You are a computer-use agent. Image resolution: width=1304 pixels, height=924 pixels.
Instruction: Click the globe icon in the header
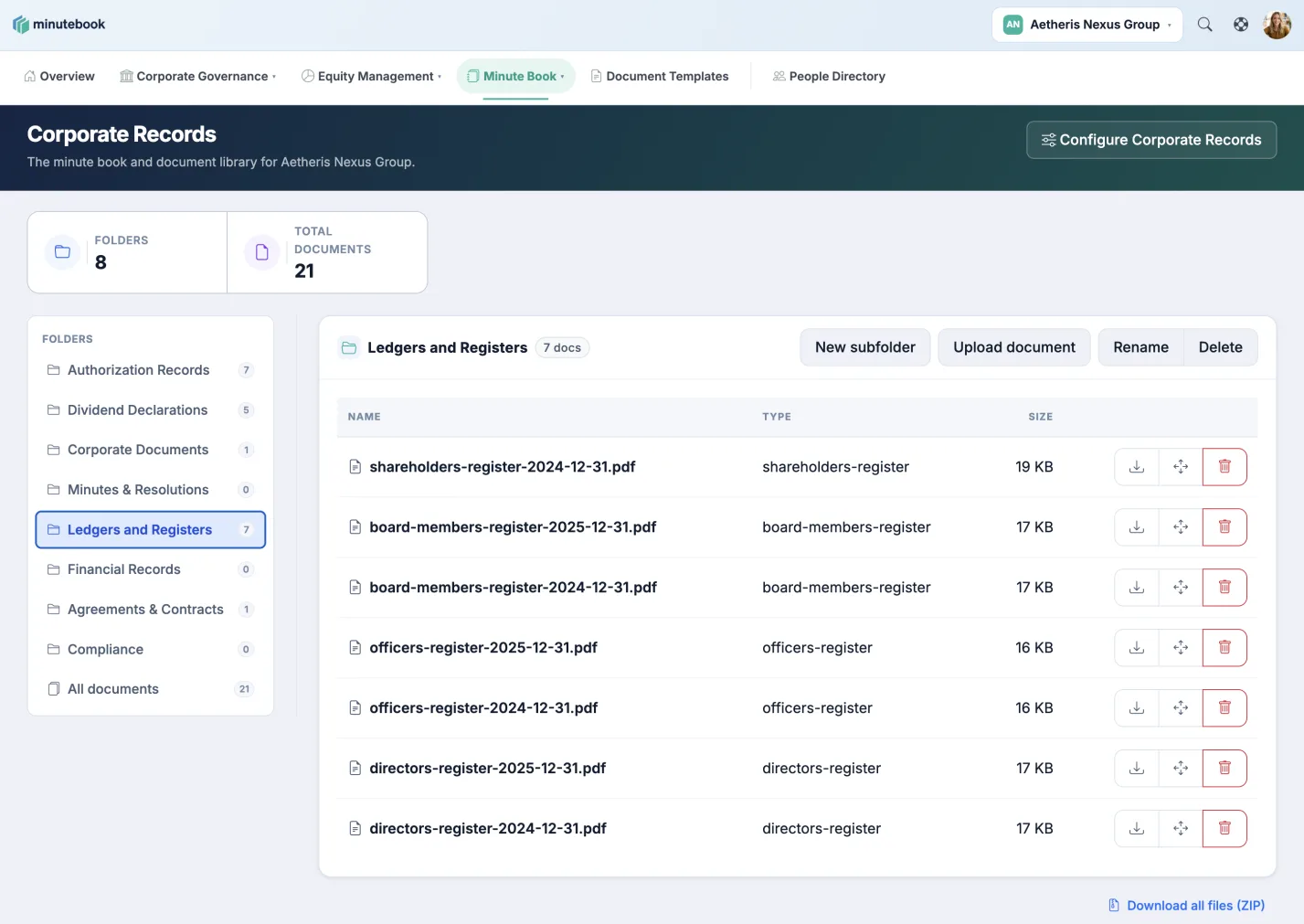tap(1241, 25)
